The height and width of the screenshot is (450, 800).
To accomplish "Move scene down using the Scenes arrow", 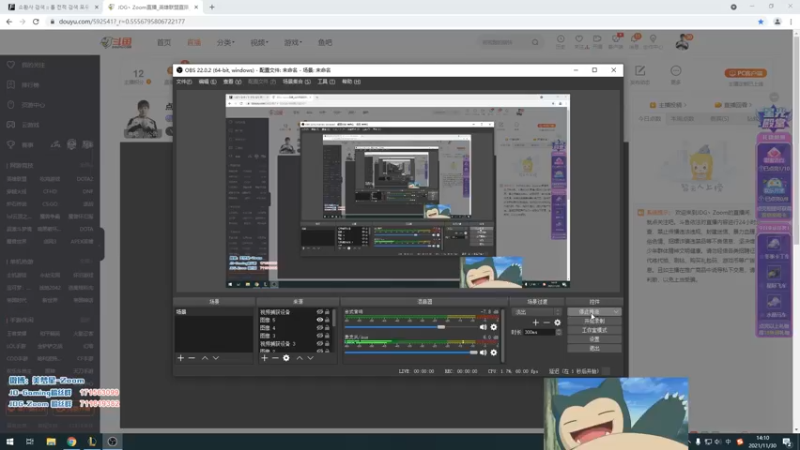I will [216, 358].
